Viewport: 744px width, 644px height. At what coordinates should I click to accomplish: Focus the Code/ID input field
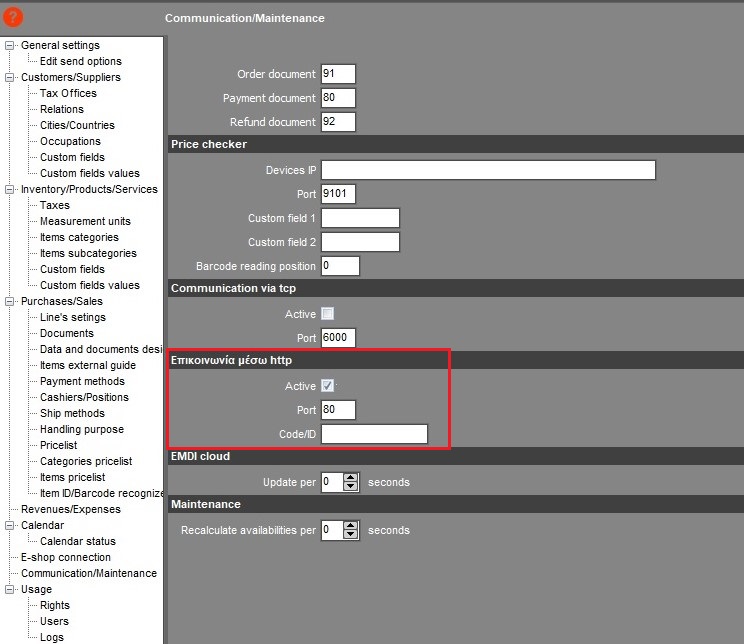tap(374, 434)
